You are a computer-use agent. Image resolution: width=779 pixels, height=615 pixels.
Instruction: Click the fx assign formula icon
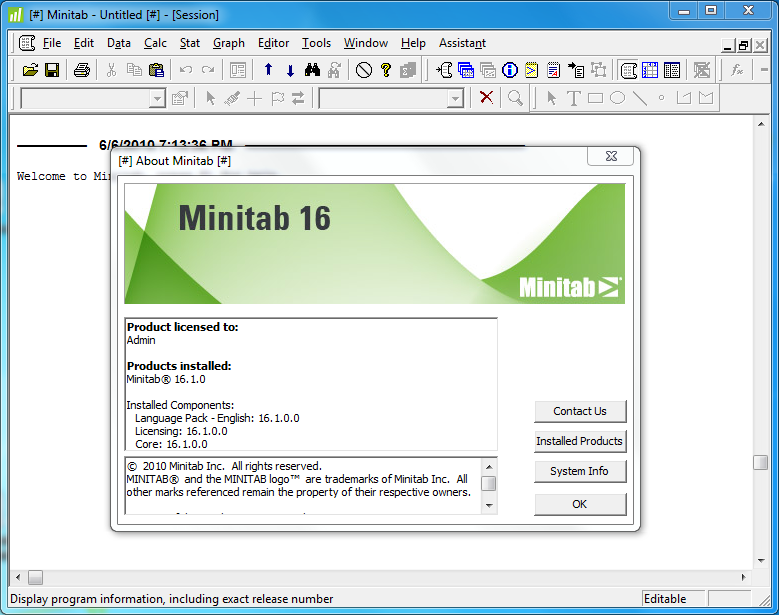(x=738, y=70)
